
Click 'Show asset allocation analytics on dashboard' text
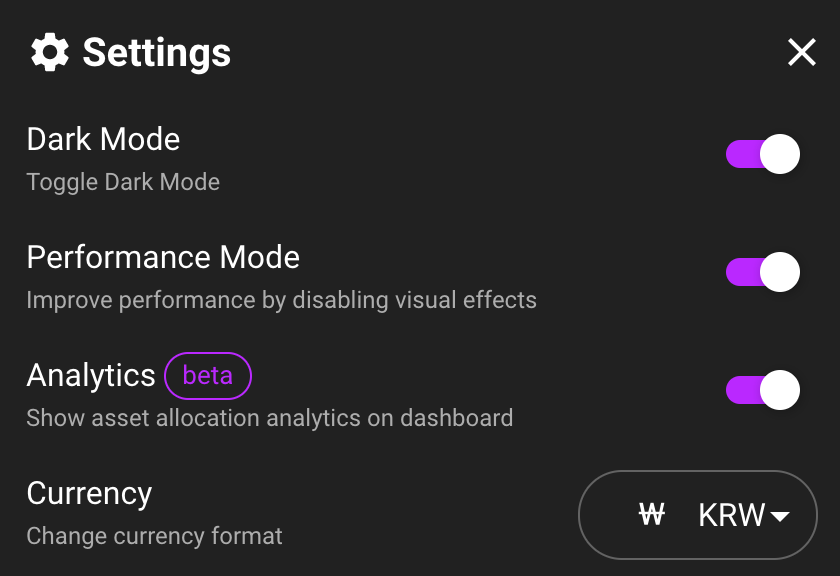tap(270, 418)
